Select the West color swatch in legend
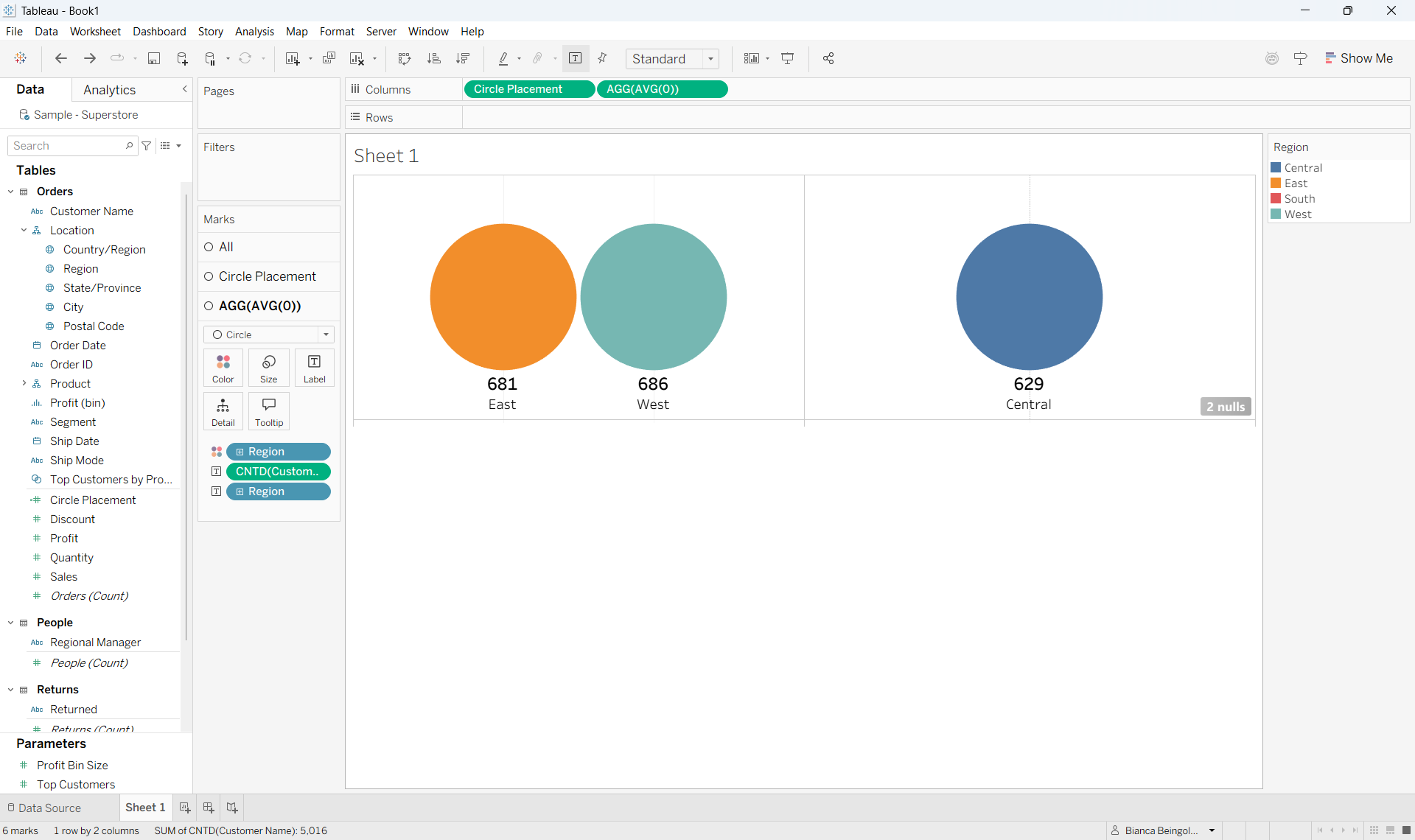The height and width of the screenshot is (840, 1415). [x=1276, y=214]
